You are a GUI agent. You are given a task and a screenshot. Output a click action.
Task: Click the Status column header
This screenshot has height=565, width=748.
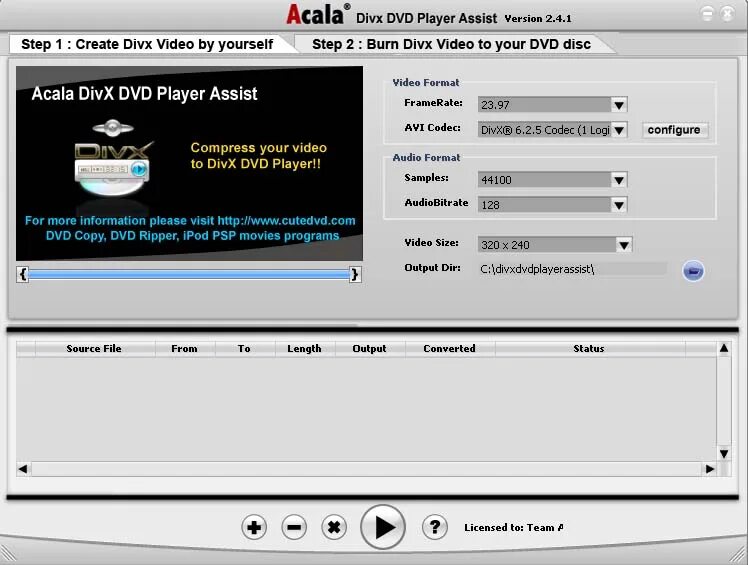point(589,349)
